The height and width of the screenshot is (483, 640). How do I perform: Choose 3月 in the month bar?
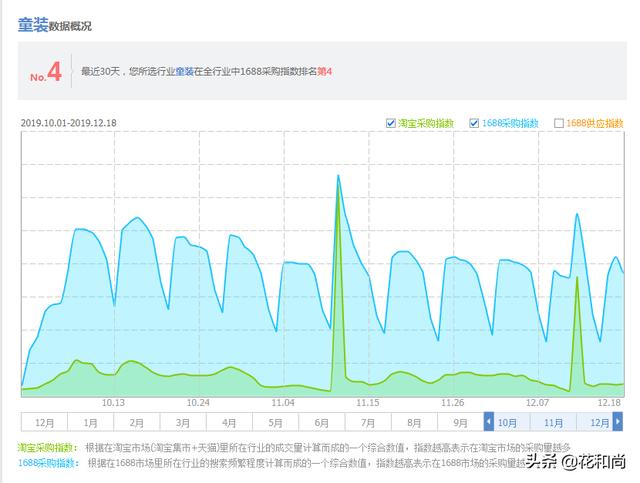click(183, 422)
